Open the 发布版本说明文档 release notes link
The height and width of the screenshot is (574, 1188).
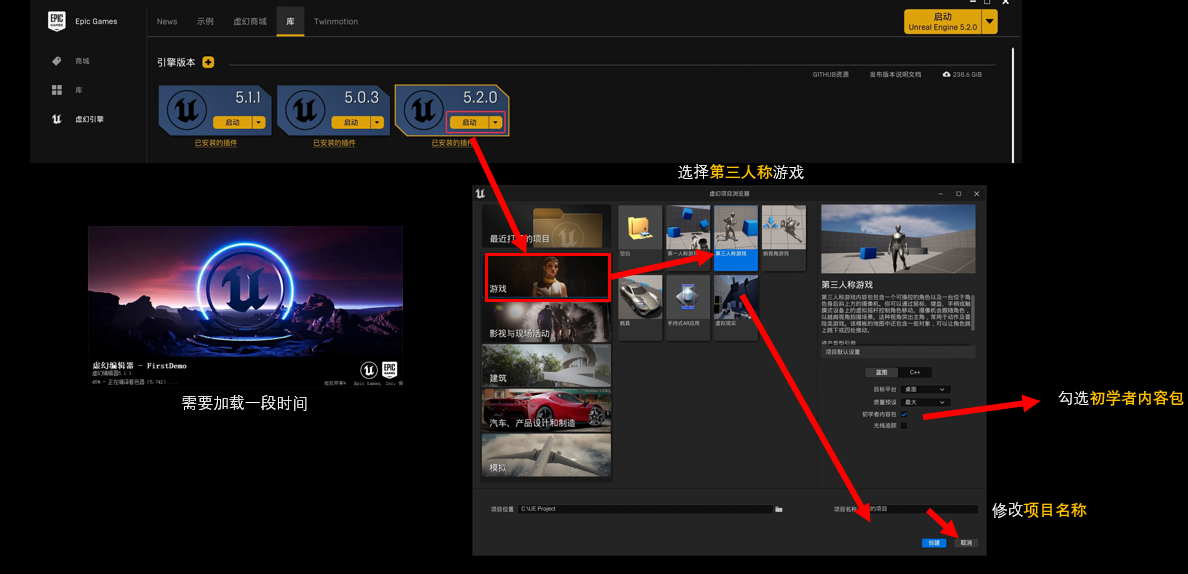(895, 75)
